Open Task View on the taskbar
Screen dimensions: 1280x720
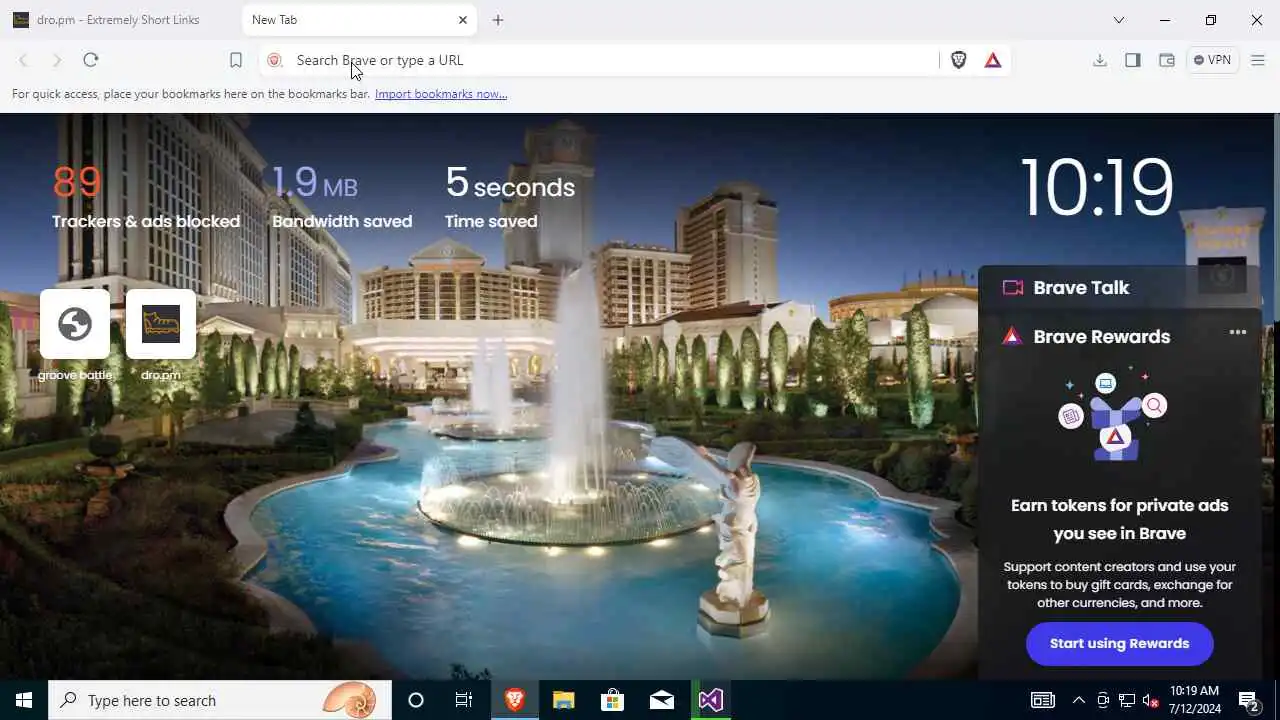[x=464, y=700]
